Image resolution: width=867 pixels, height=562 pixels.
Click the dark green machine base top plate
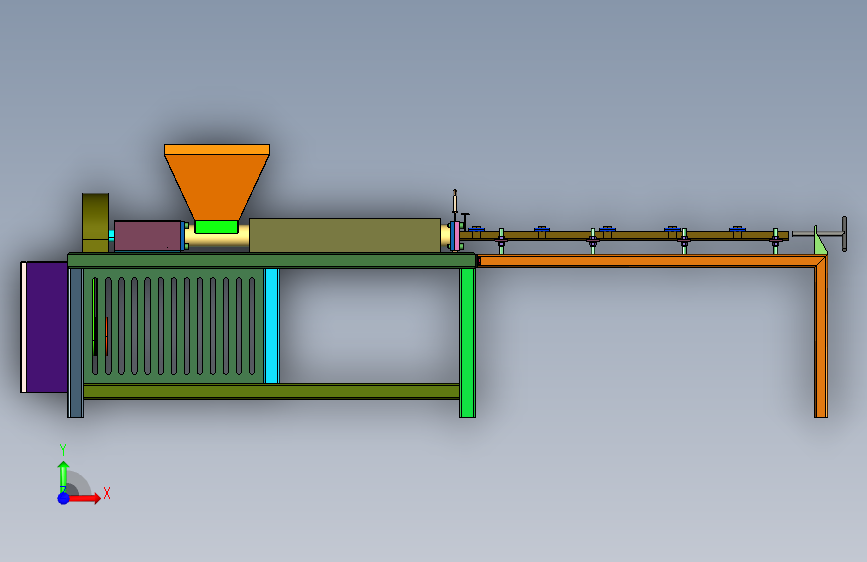(271, 261)
